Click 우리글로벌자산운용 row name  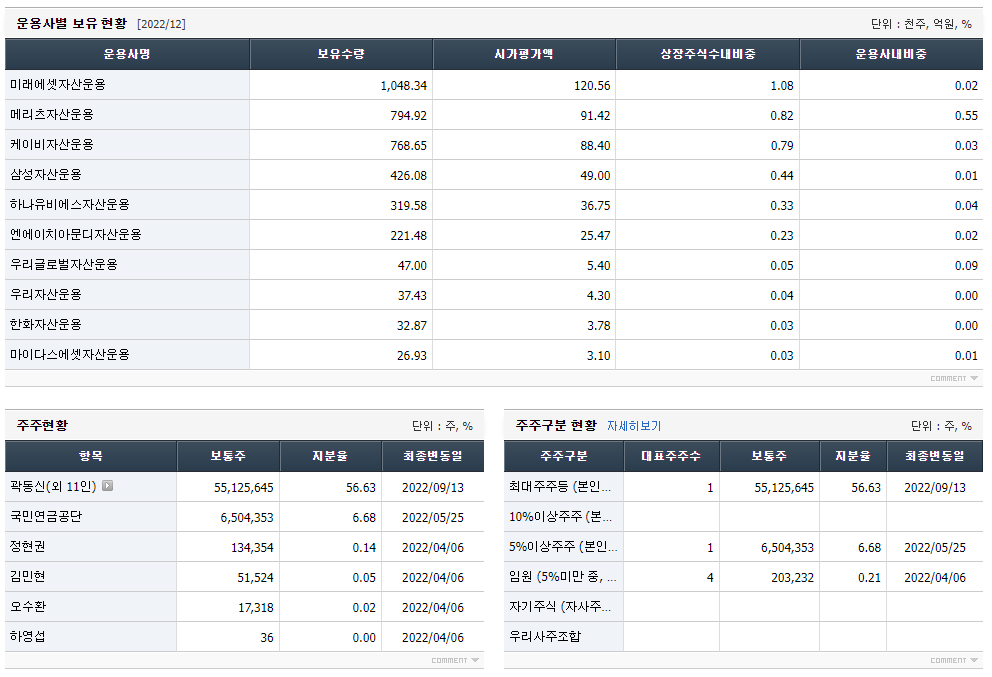[64, 264]
